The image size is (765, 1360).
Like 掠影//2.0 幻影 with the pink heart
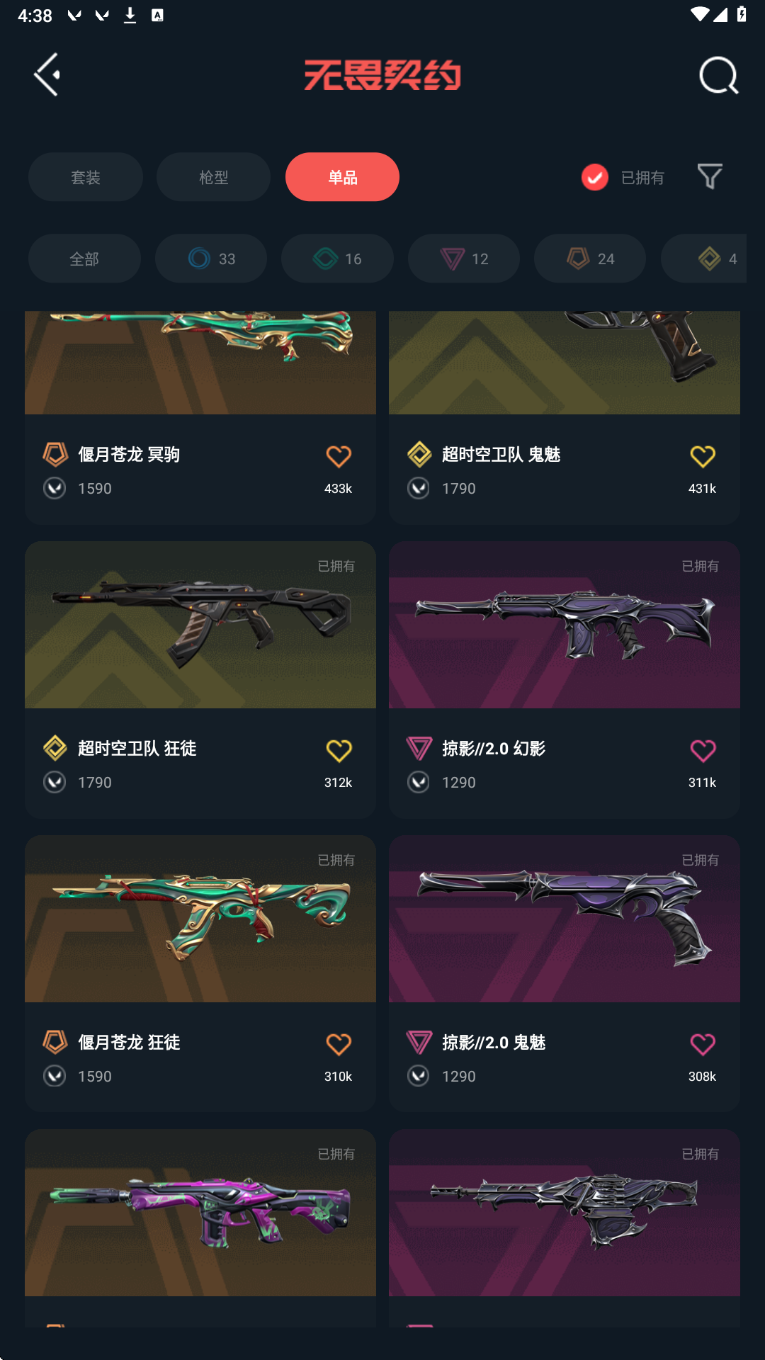tap(703, 750)
